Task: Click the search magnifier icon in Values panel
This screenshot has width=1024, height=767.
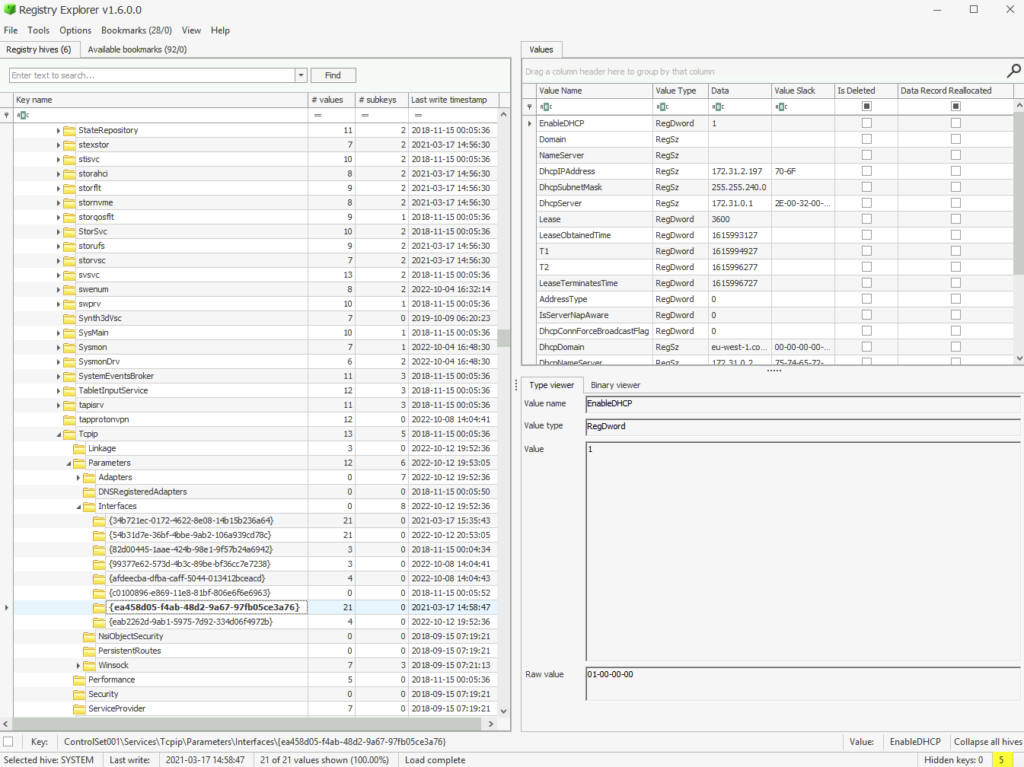Action: click(x=1014, y=71)
